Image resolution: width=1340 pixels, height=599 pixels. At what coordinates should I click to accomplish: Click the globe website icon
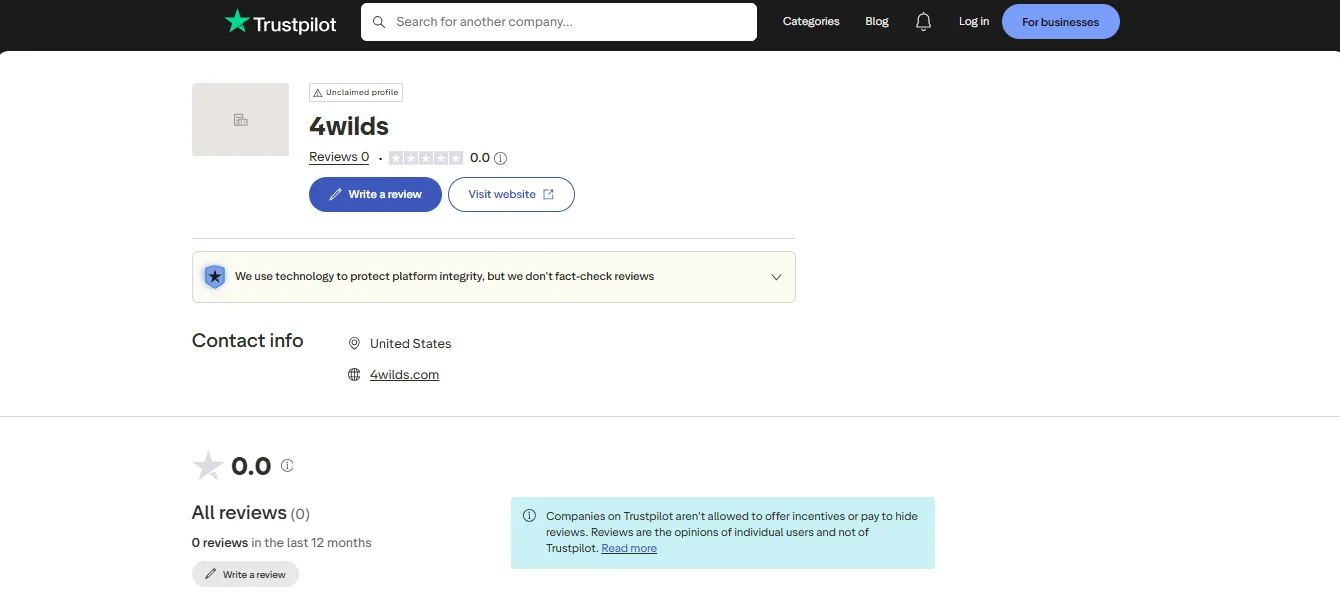[354, 375]
